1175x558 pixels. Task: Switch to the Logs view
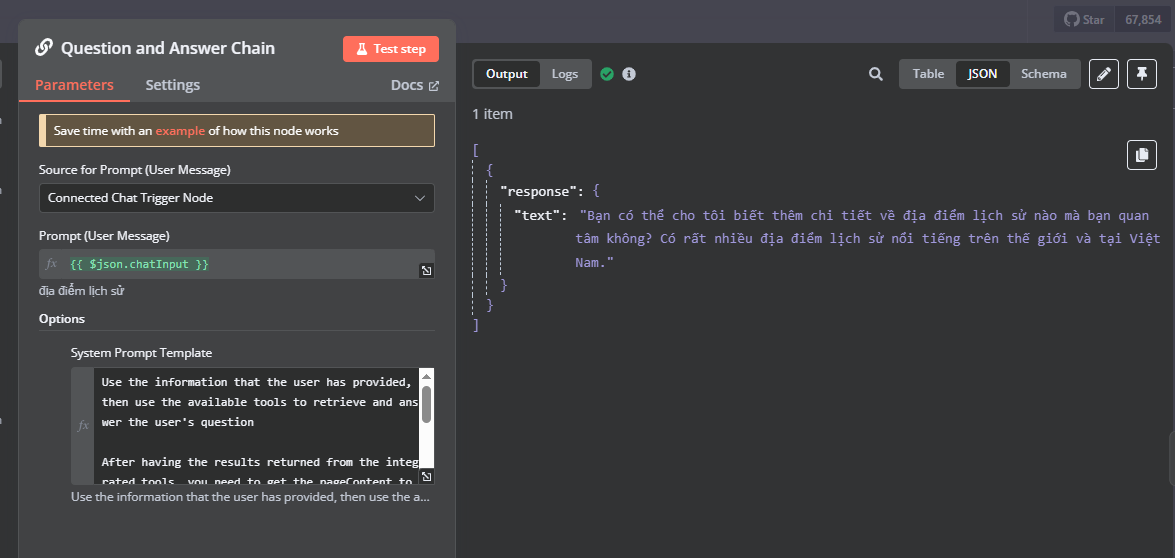tap(565, 74)
